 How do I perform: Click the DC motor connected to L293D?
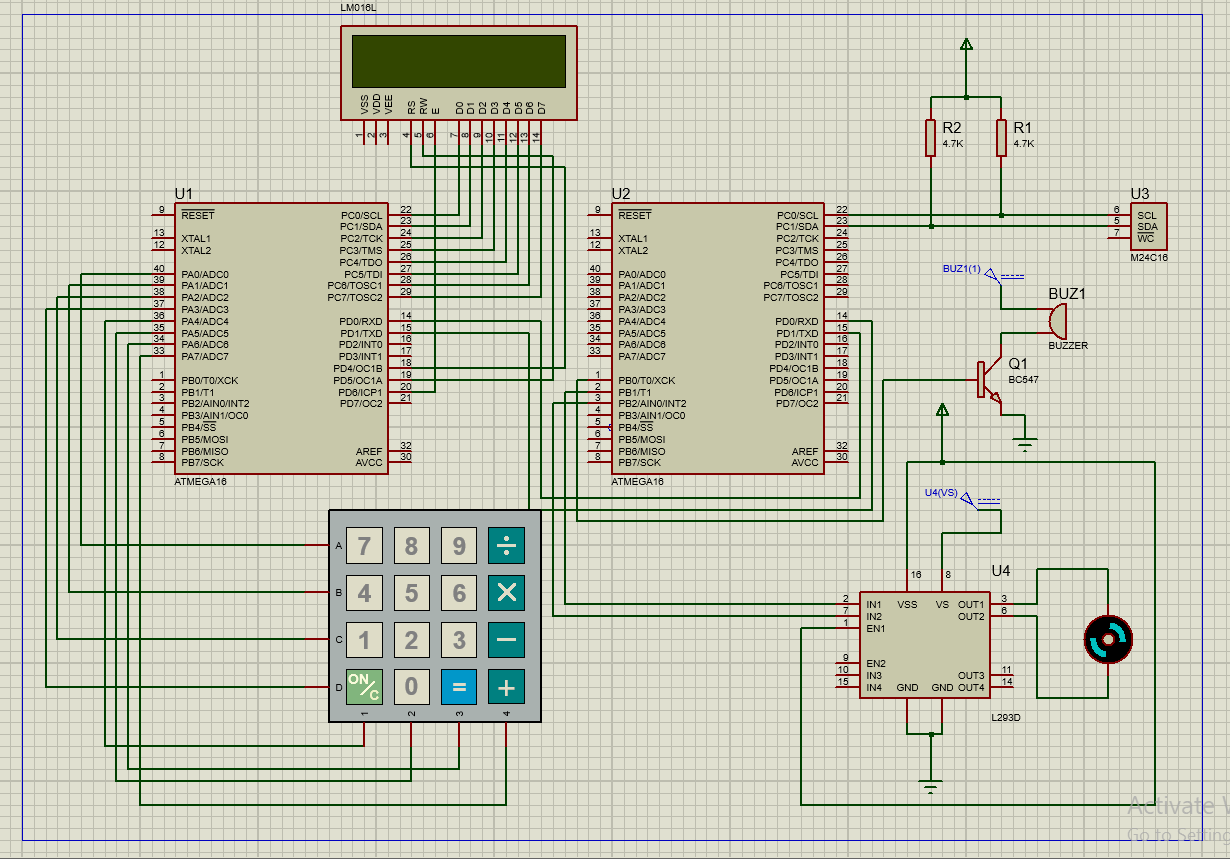pyautogui.click(x=1106, y=640)
